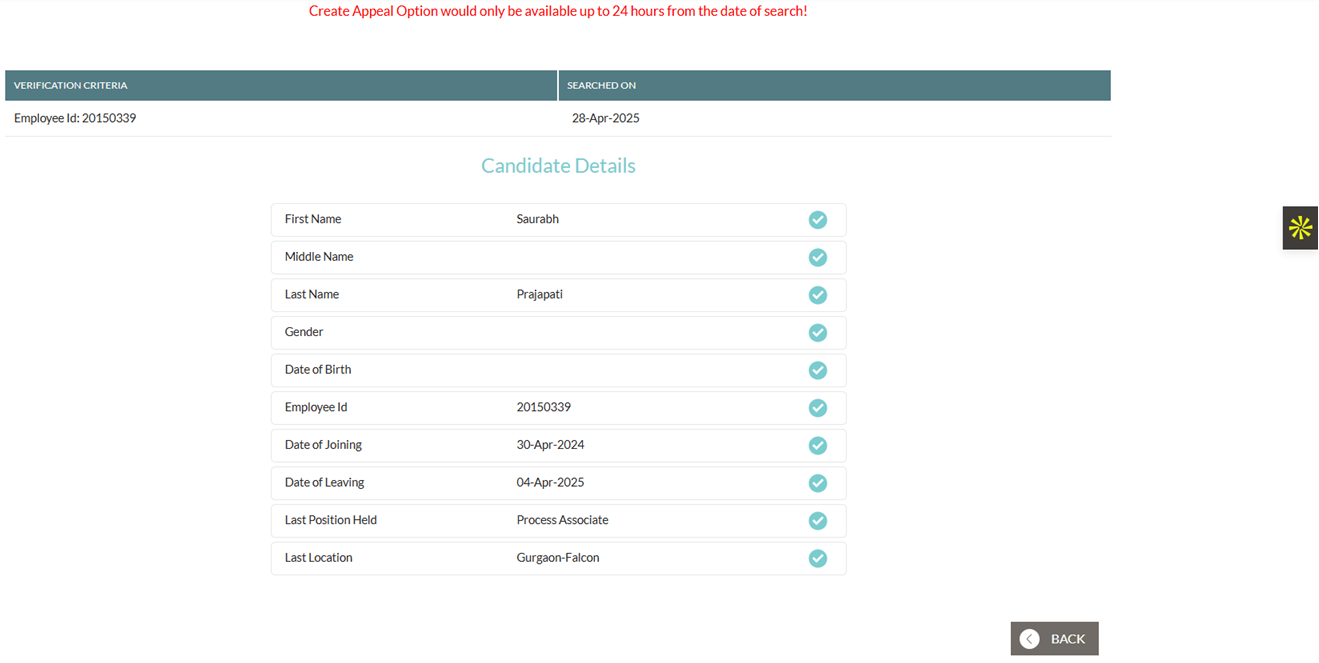Click the Date of Joining checkmark icon

tap(817, 445)
